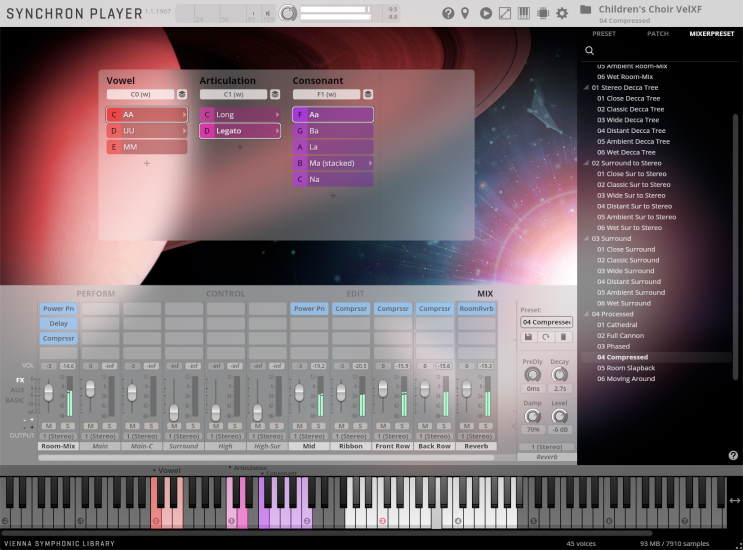743x550 pixels.
Task: Mute the Room-Mix channel
Action: tap(48, 426)
